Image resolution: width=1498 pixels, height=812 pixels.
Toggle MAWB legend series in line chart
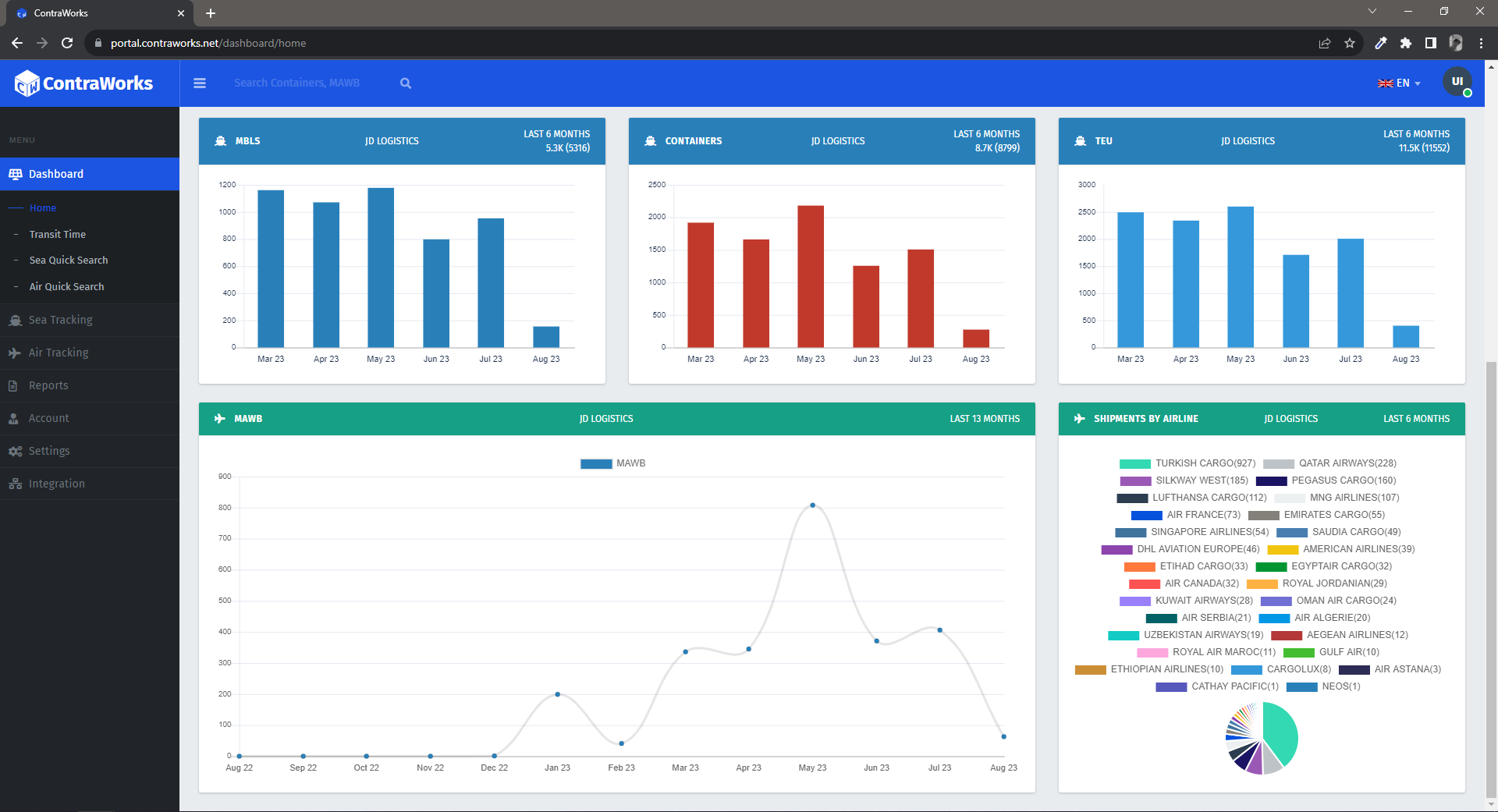point(613,463)
